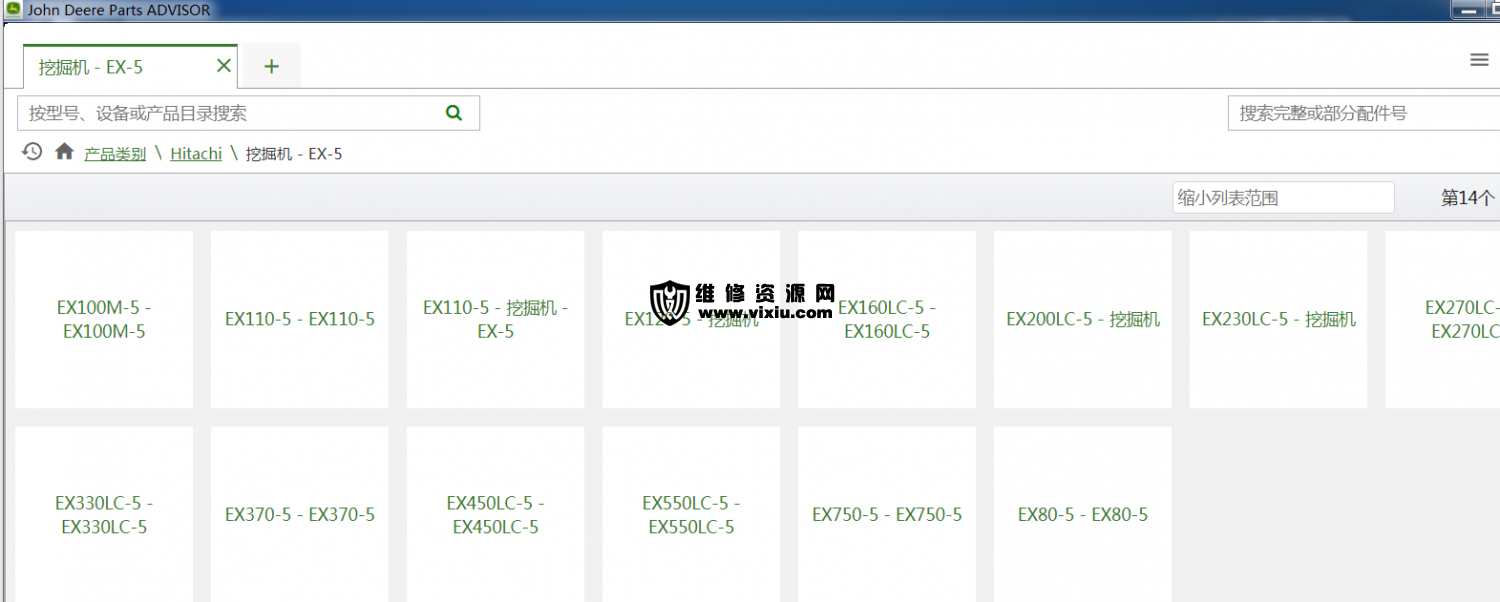
Task: Open the EX80-5 - EX80-5 card
Action: [x=1083, y=515]
